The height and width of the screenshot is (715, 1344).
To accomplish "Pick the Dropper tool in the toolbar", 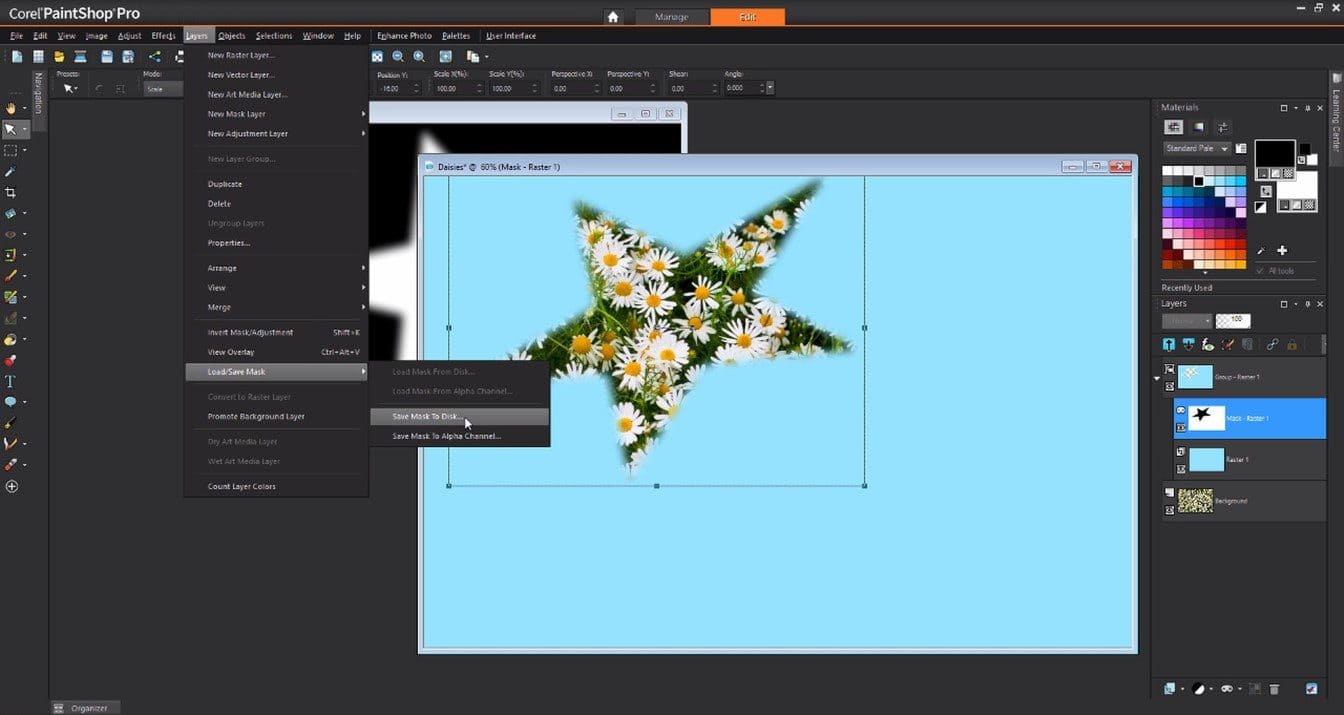I will pyautogui.click(x=11, y=171).
